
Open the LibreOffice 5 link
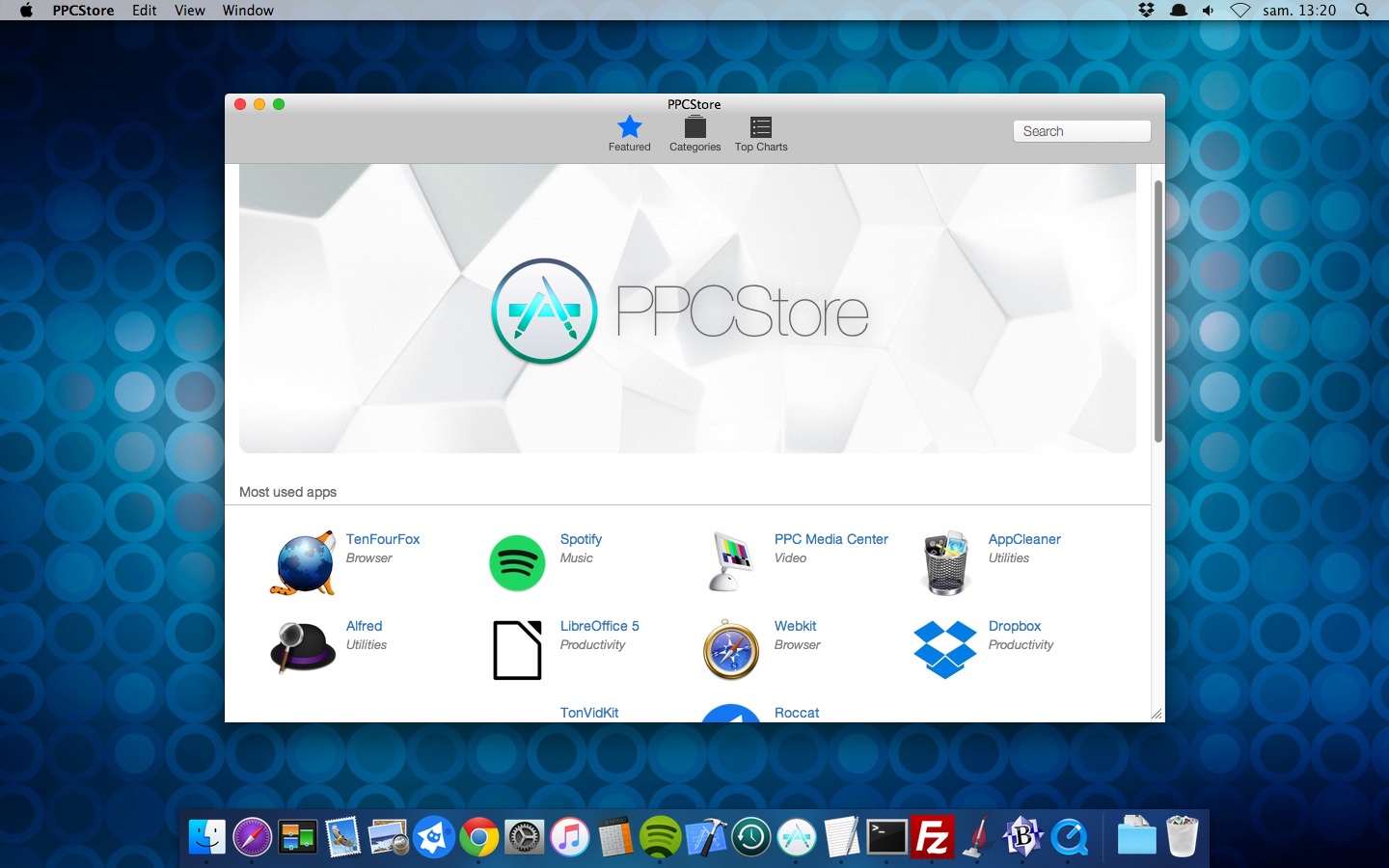pos(600,626)
